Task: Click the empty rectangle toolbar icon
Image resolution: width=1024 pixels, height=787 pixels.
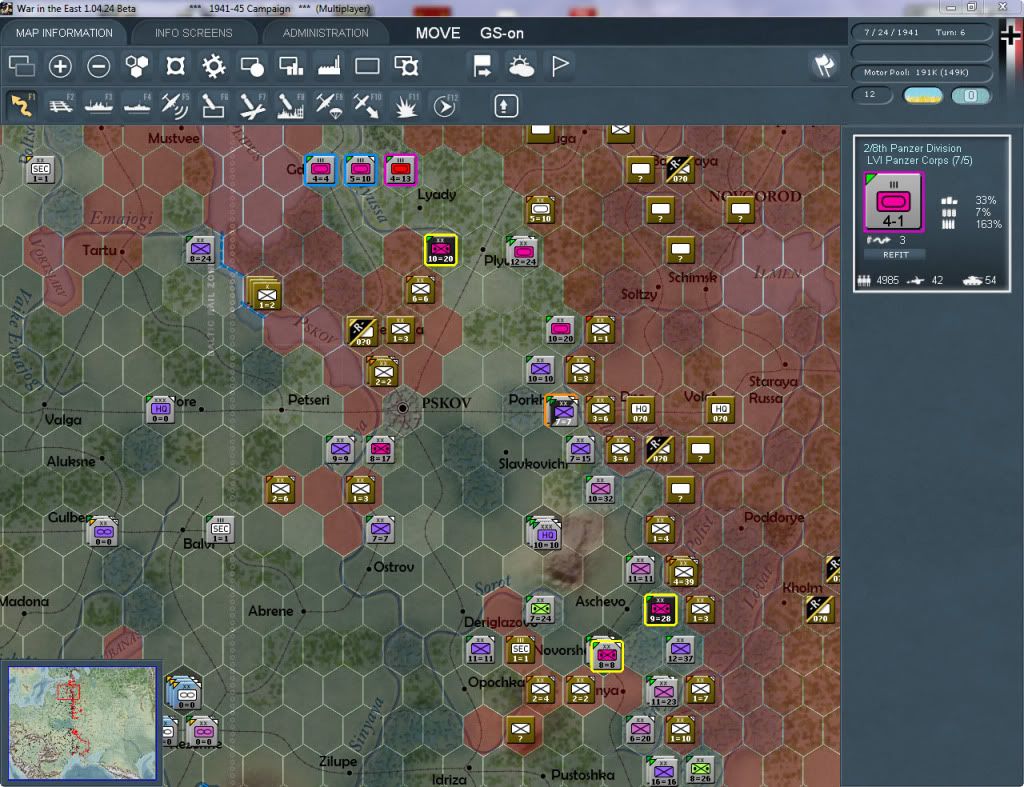Action: tap(367, 66)
